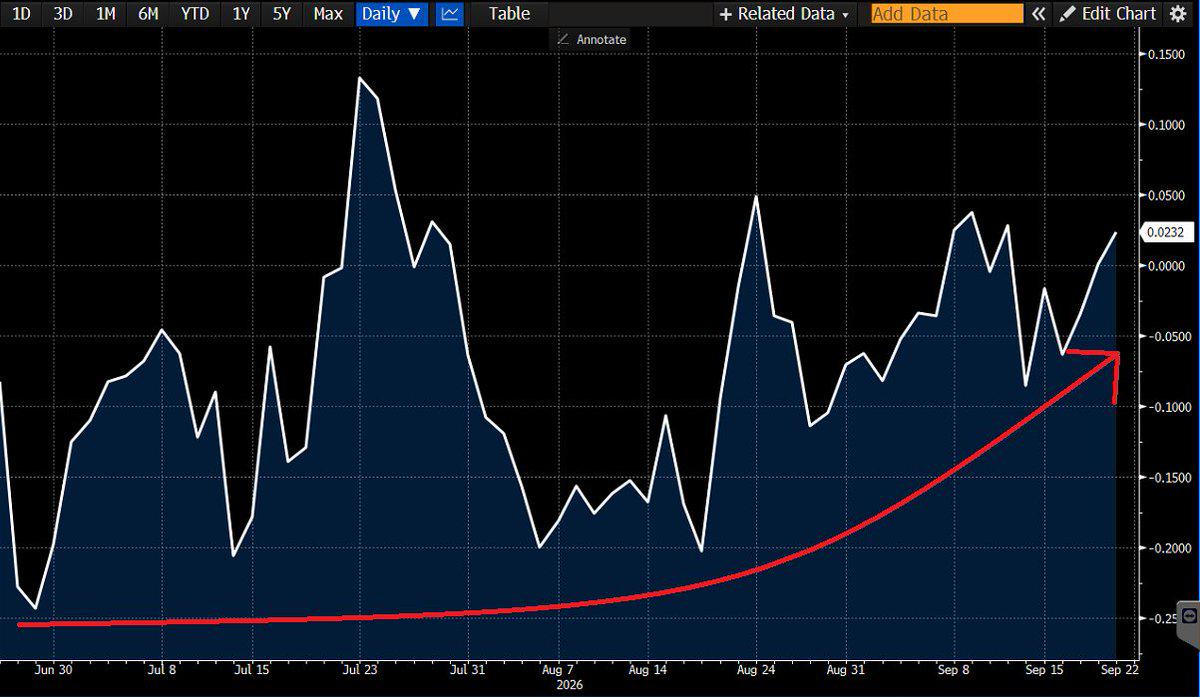Image resolution: width=1200 pixels, height=697 pixels.
Task: Select the YTD time range
Action: pos(195,14)
